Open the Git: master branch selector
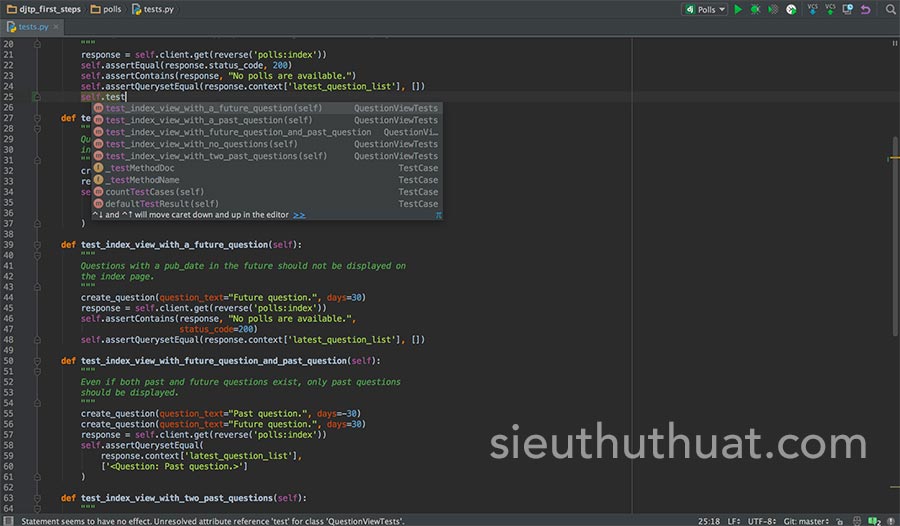900x526 pixels. [806, 521]
